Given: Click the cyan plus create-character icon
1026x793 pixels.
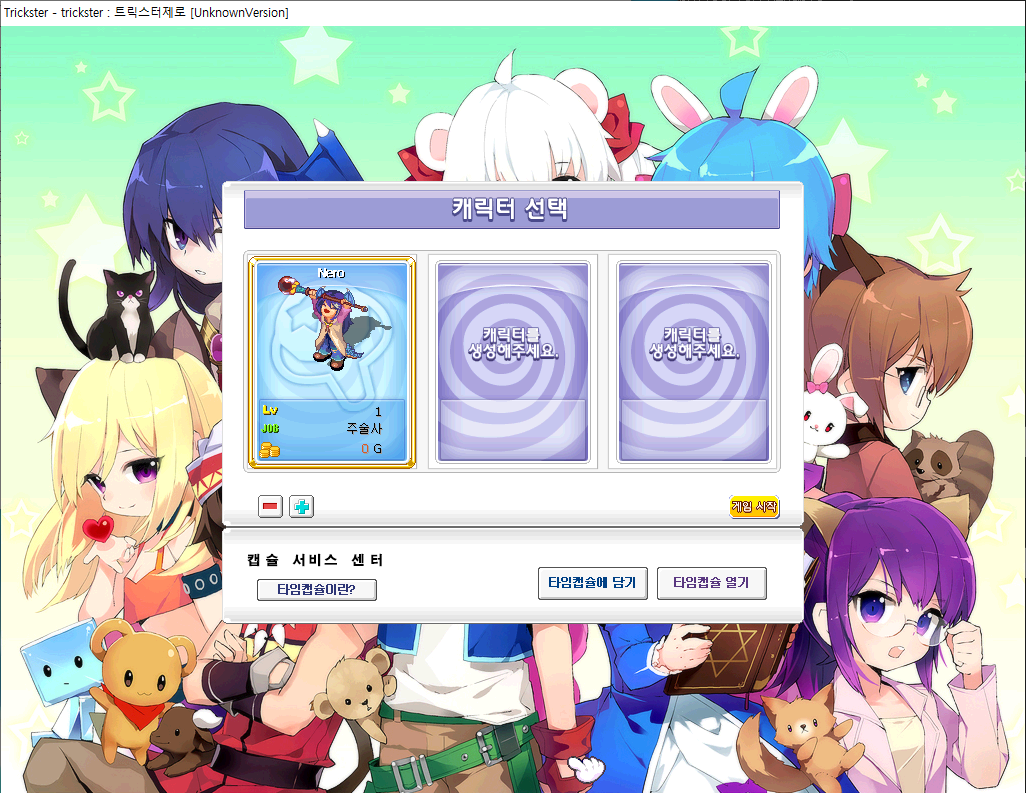Looking at the screenshot, I should [301, 506].
